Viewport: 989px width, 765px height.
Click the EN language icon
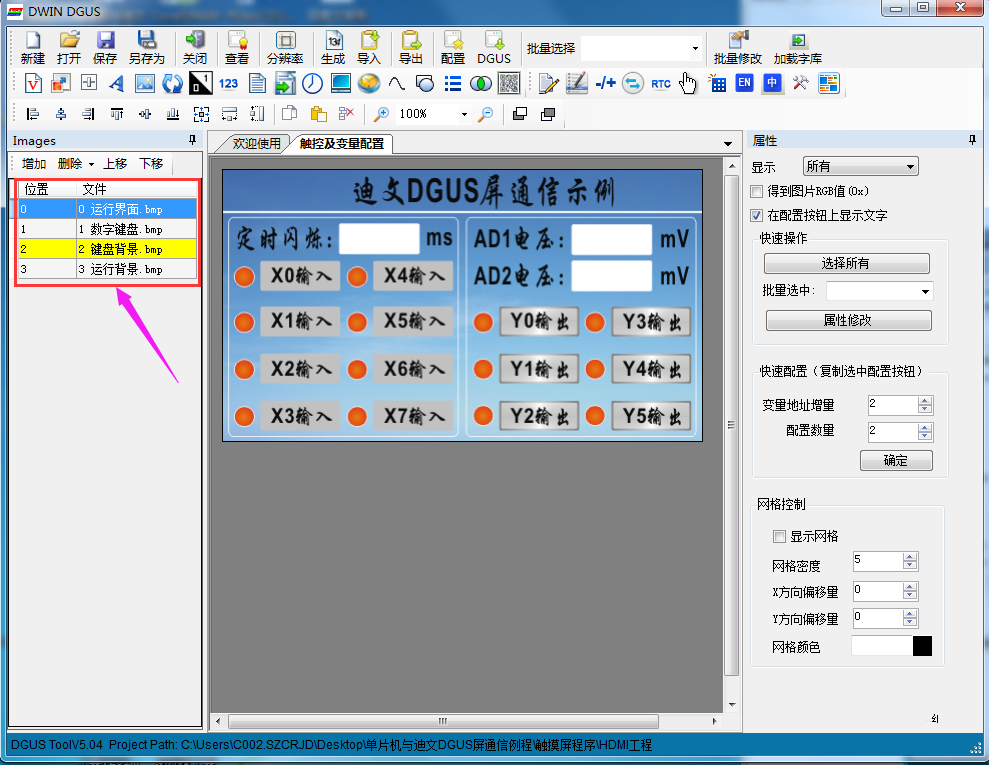click(x=744, y=83)
